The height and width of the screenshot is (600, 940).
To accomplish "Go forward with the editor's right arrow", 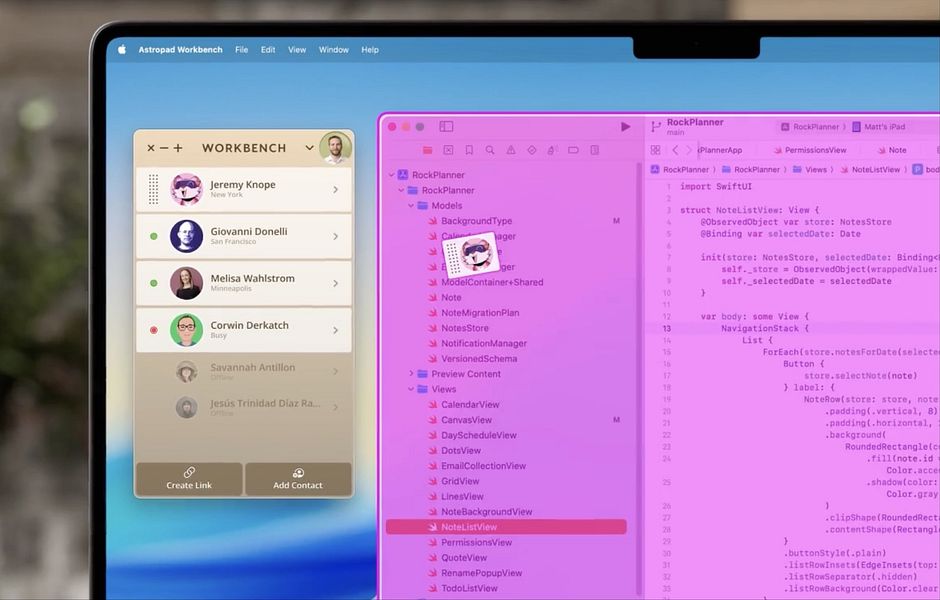I will 689,150.
